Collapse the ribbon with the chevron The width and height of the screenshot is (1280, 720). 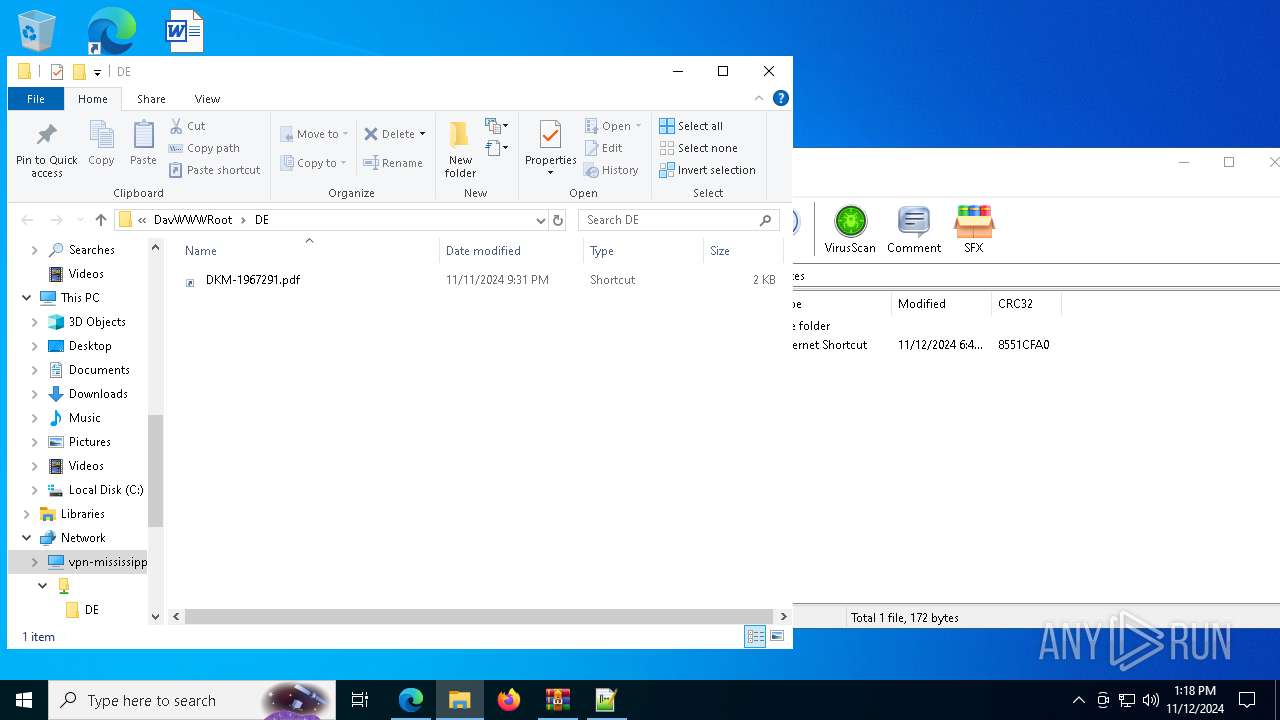click(x=759, y=98)
